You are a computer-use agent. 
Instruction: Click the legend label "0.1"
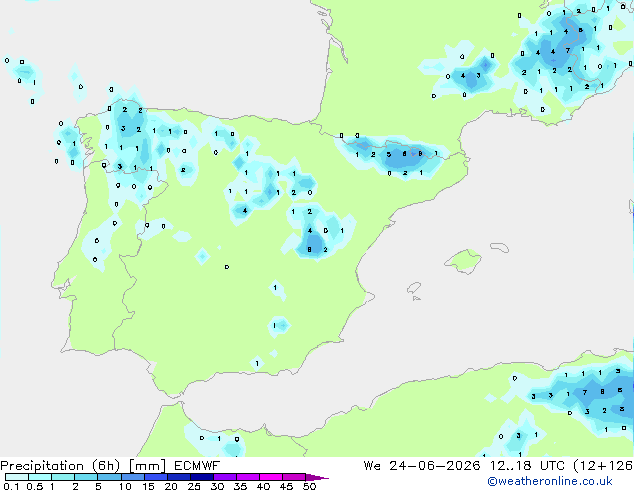(x=11, y=486)
